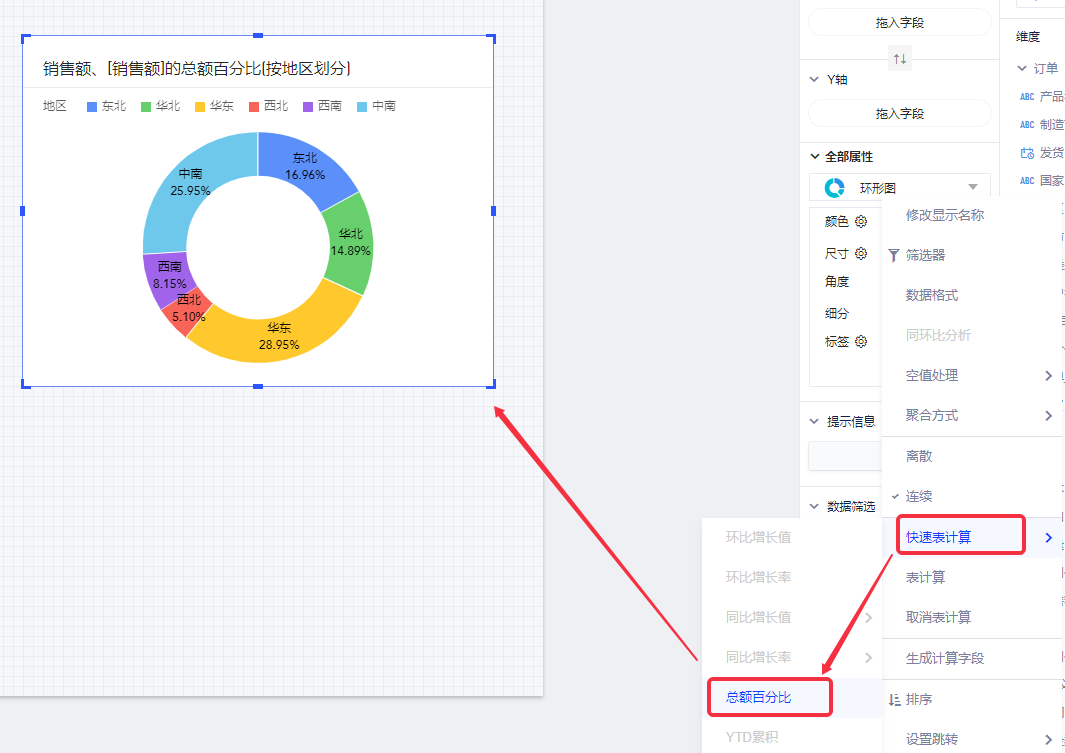Click the 排序 sort icon

[x=894, y=700]
